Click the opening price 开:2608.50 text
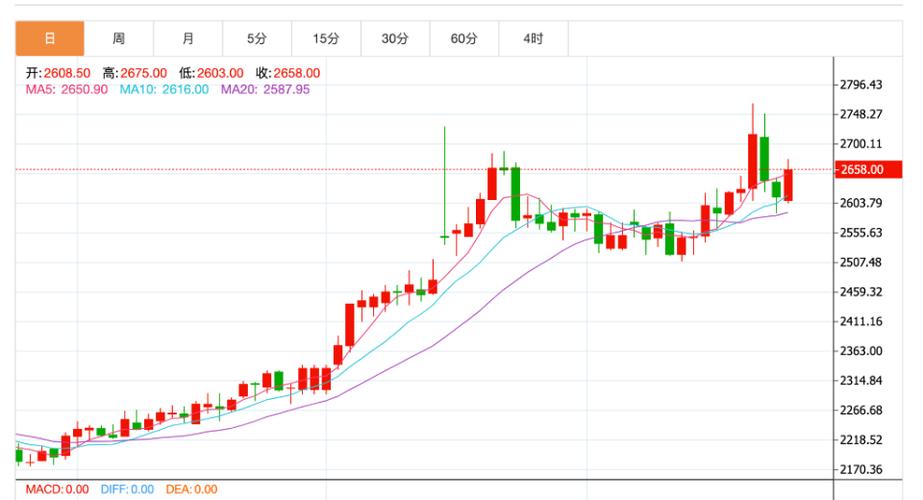The image size is (923, 500). coord(58,73)
